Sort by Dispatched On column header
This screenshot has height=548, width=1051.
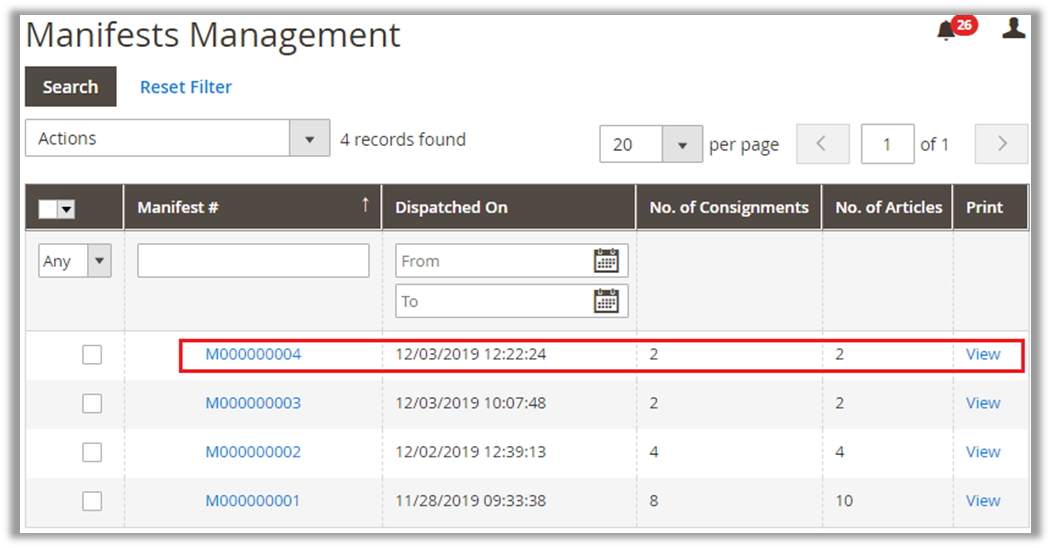click(x=452, y=208)
